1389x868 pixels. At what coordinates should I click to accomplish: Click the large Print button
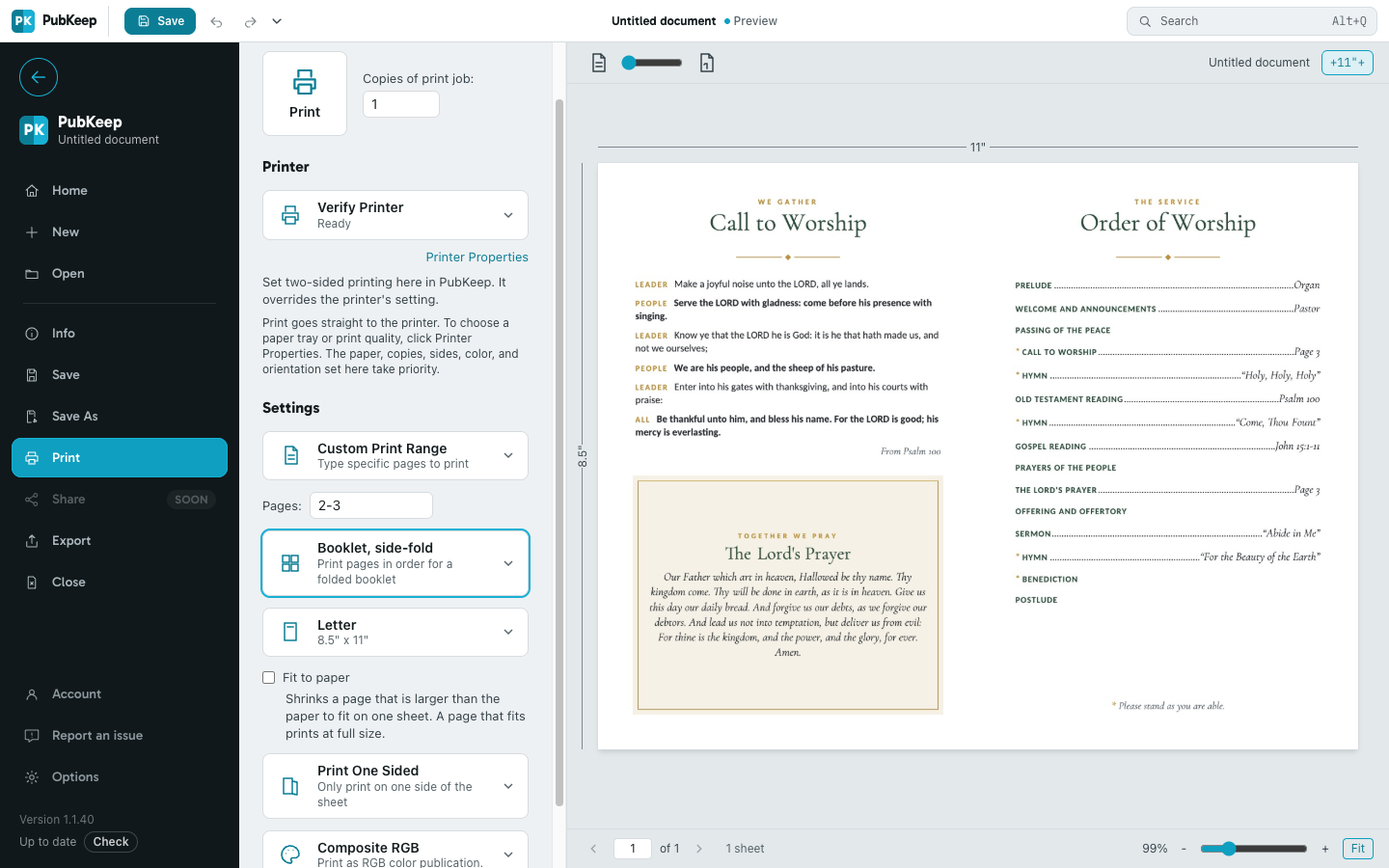pos(305,94)
